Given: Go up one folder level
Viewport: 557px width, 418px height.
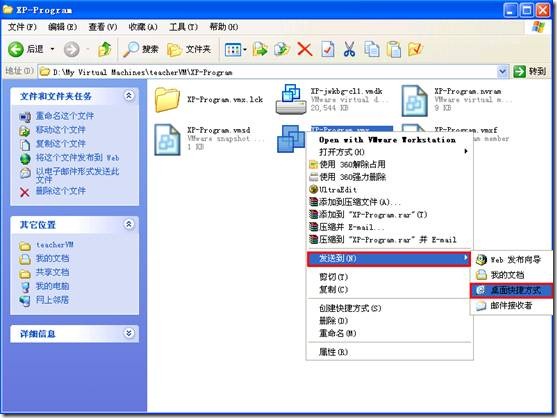Looking at the screenshot, I should click(x=104, y=49).
